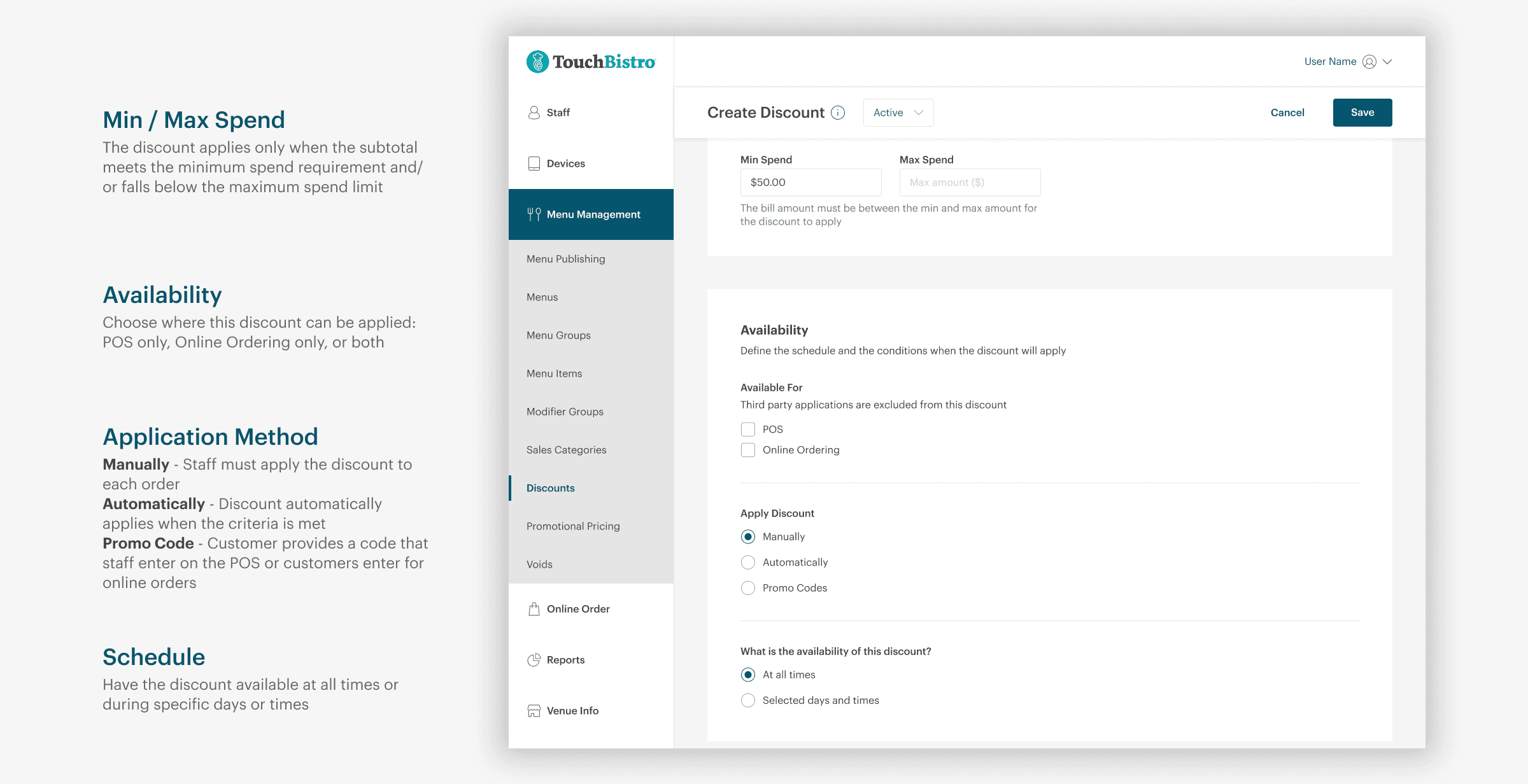Image resolution: width=1528 pixels, height=784 pixels.
Task: Click the Staff person icon
Action: tap(534, 113)
